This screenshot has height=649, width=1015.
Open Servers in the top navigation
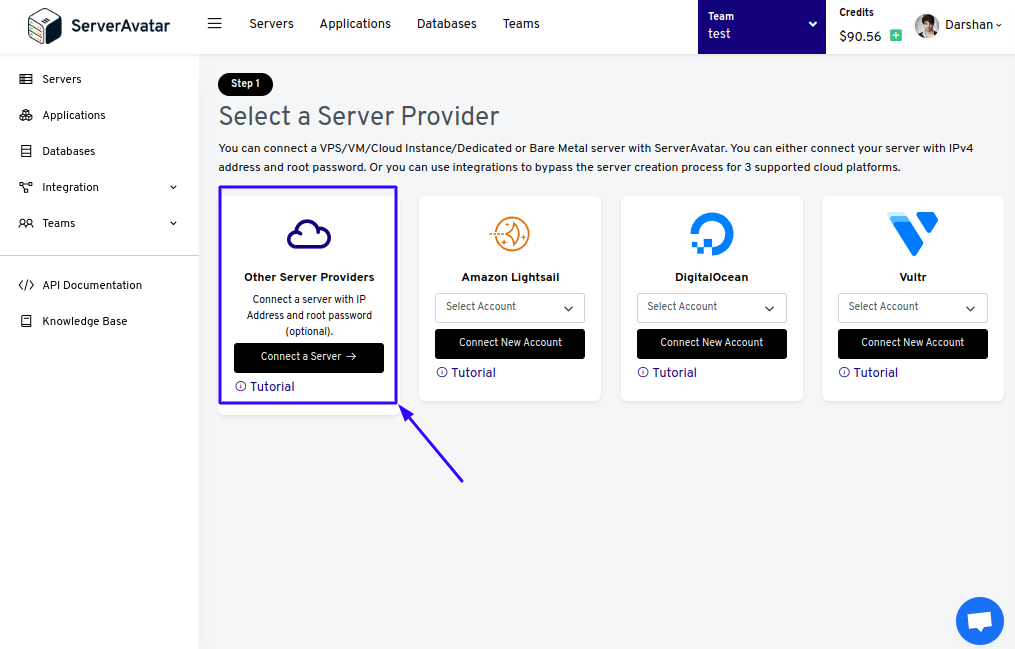(x=271, y=24)
